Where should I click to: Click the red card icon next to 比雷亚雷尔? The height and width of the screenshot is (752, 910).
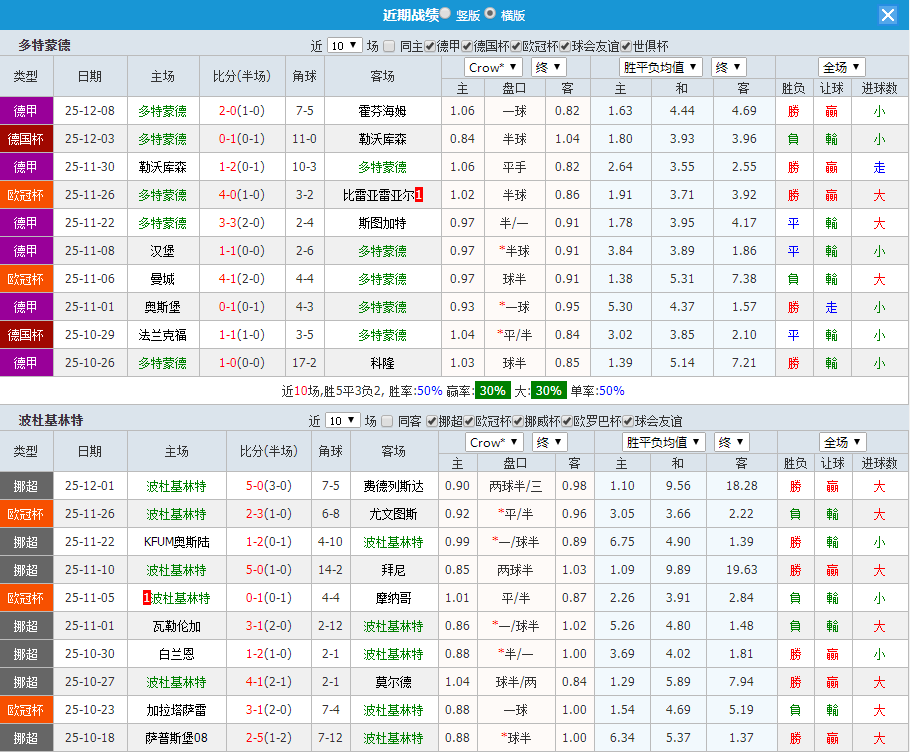click(x=420, y=197)
